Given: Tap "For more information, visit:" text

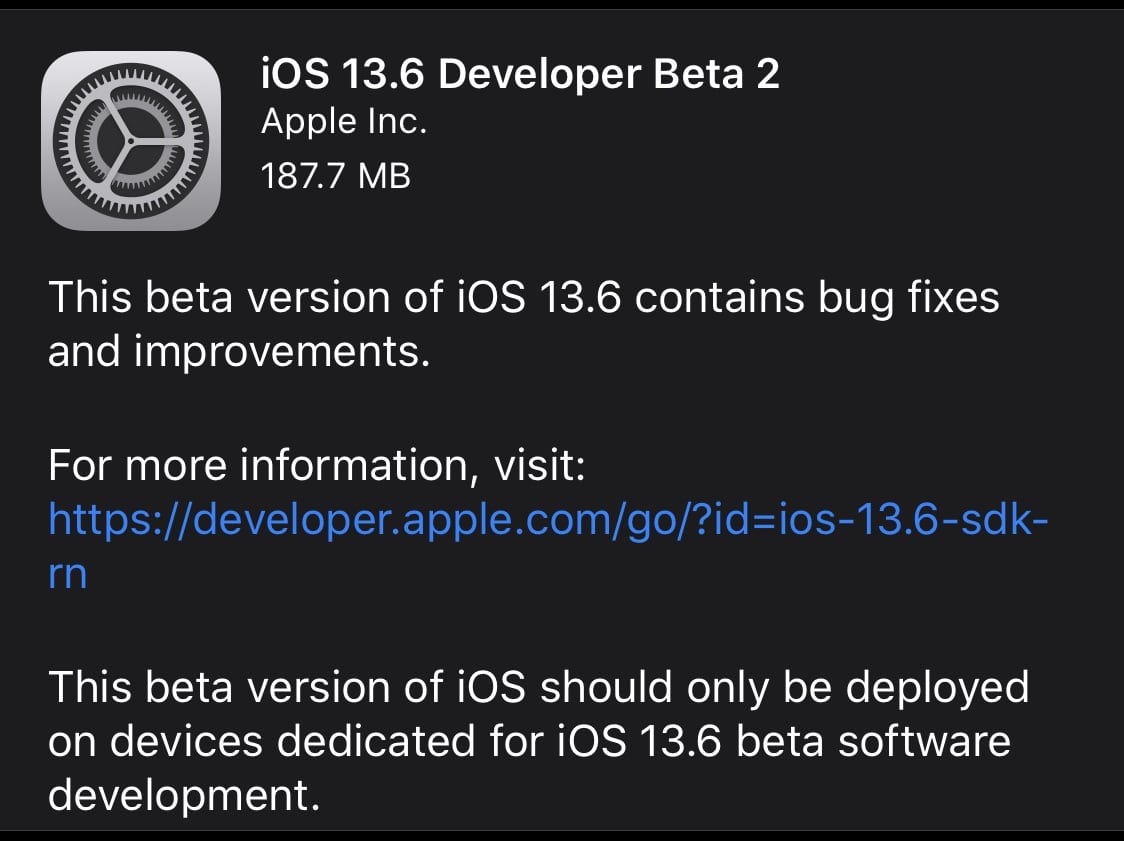Looking at the screenshot, I should click(317, 466).
